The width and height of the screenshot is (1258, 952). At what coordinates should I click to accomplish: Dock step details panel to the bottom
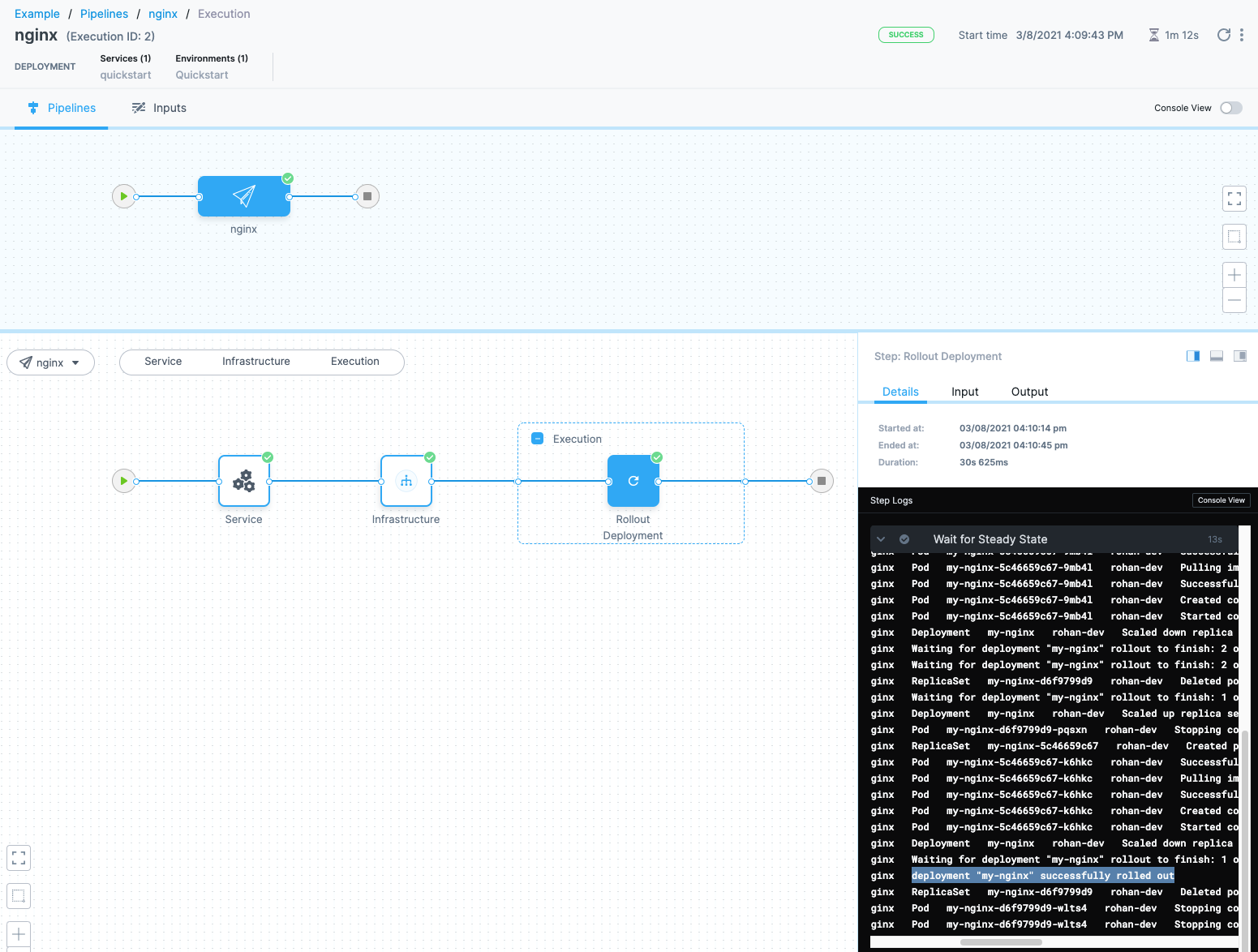(x=1216, y=356)
